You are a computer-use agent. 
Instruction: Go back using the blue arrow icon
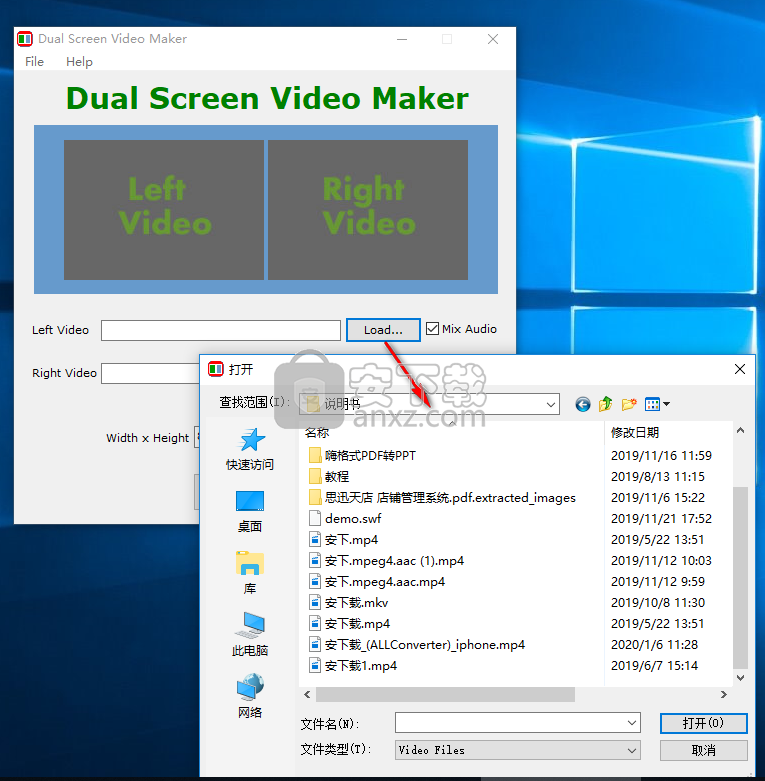click(582, 404)
